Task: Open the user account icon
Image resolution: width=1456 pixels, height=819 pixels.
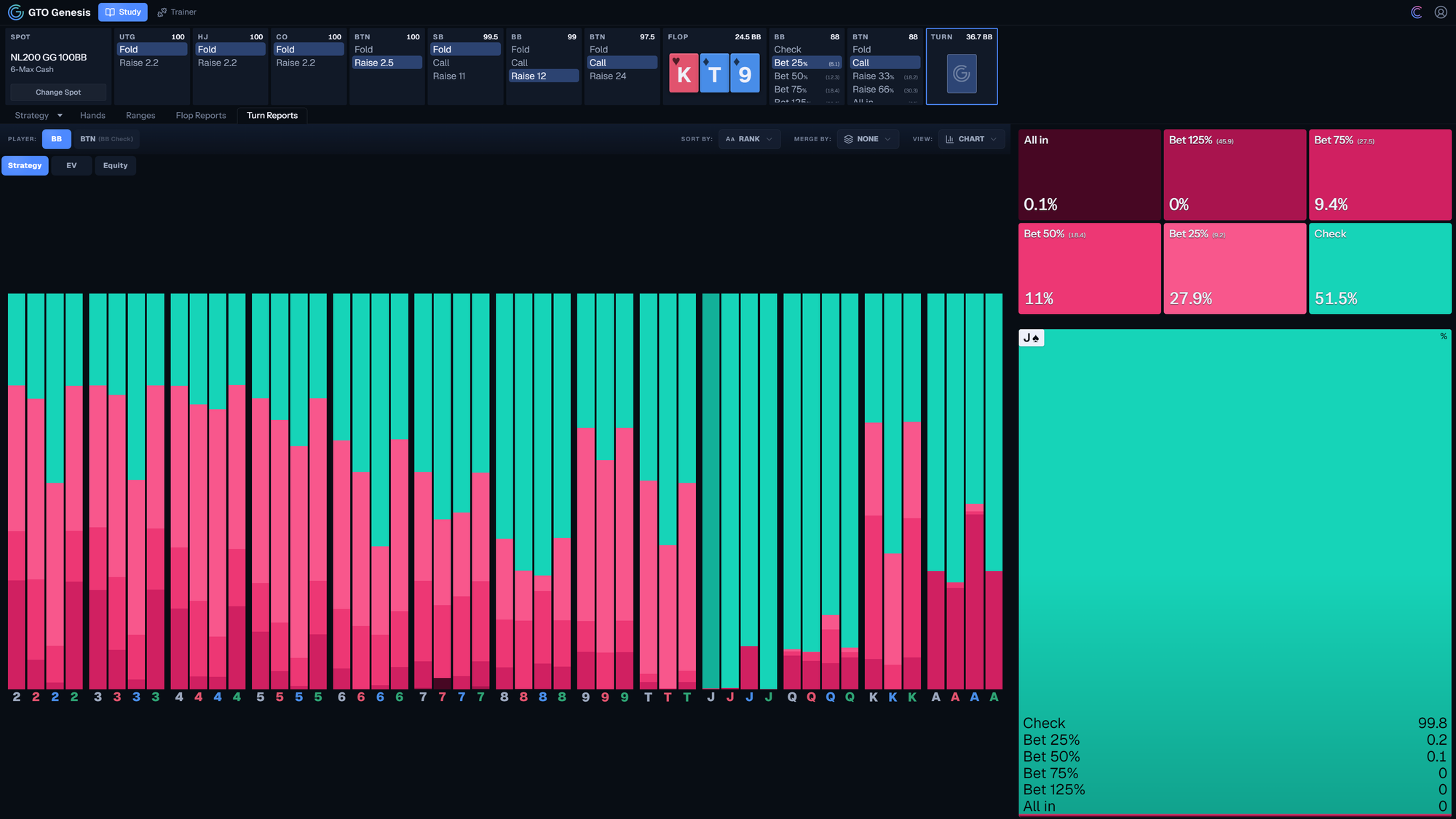Action: pyautogui.click(x=1441, y=12)
